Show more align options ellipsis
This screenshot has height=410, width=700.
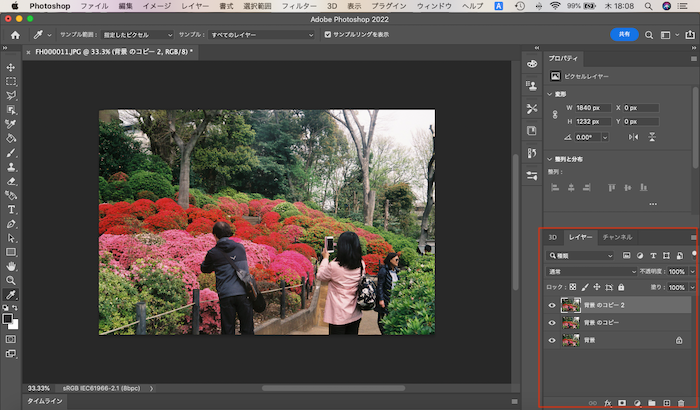653,204
